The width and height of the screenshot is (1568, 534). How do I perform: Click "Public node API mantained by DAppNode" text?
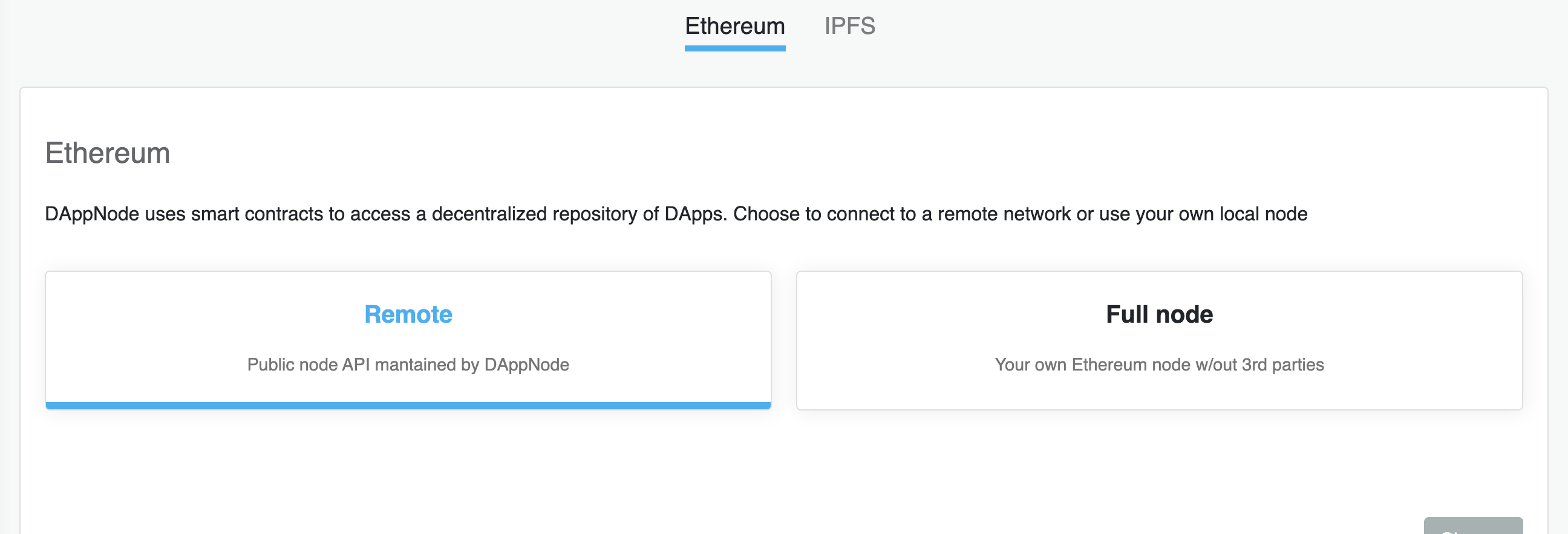[408, 364]
